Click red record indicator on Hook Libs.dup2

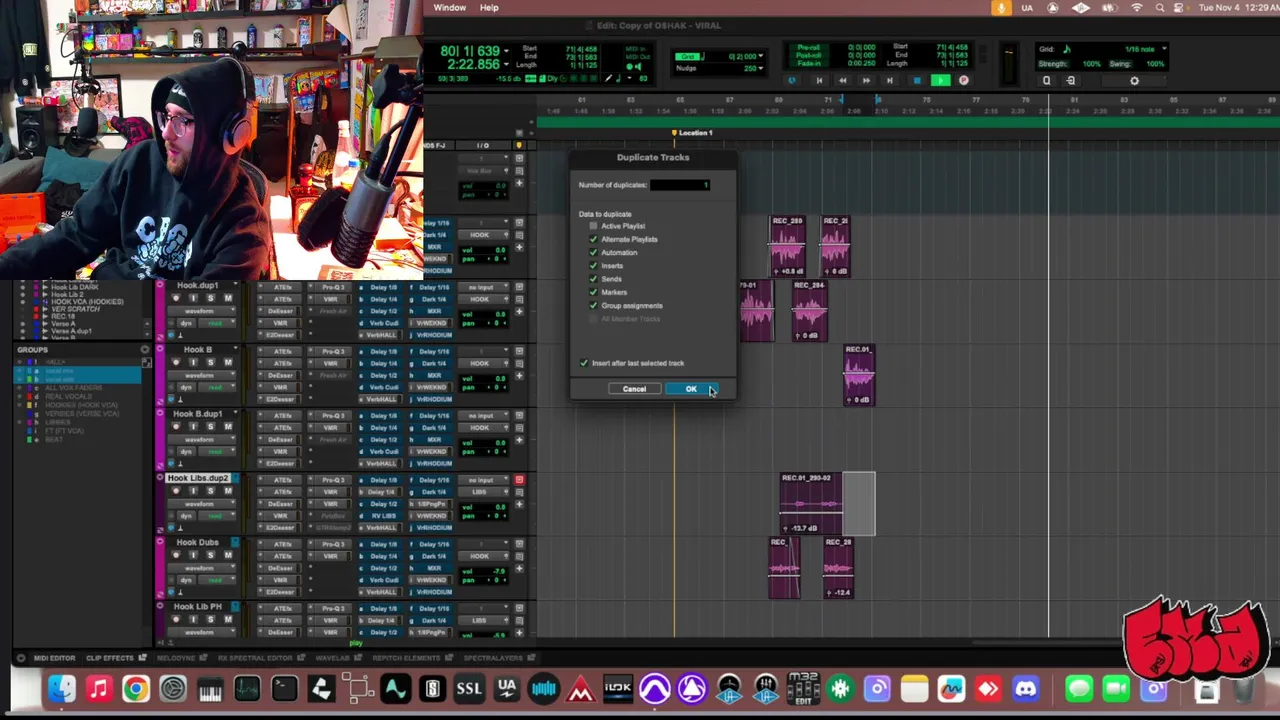point(519,480)
